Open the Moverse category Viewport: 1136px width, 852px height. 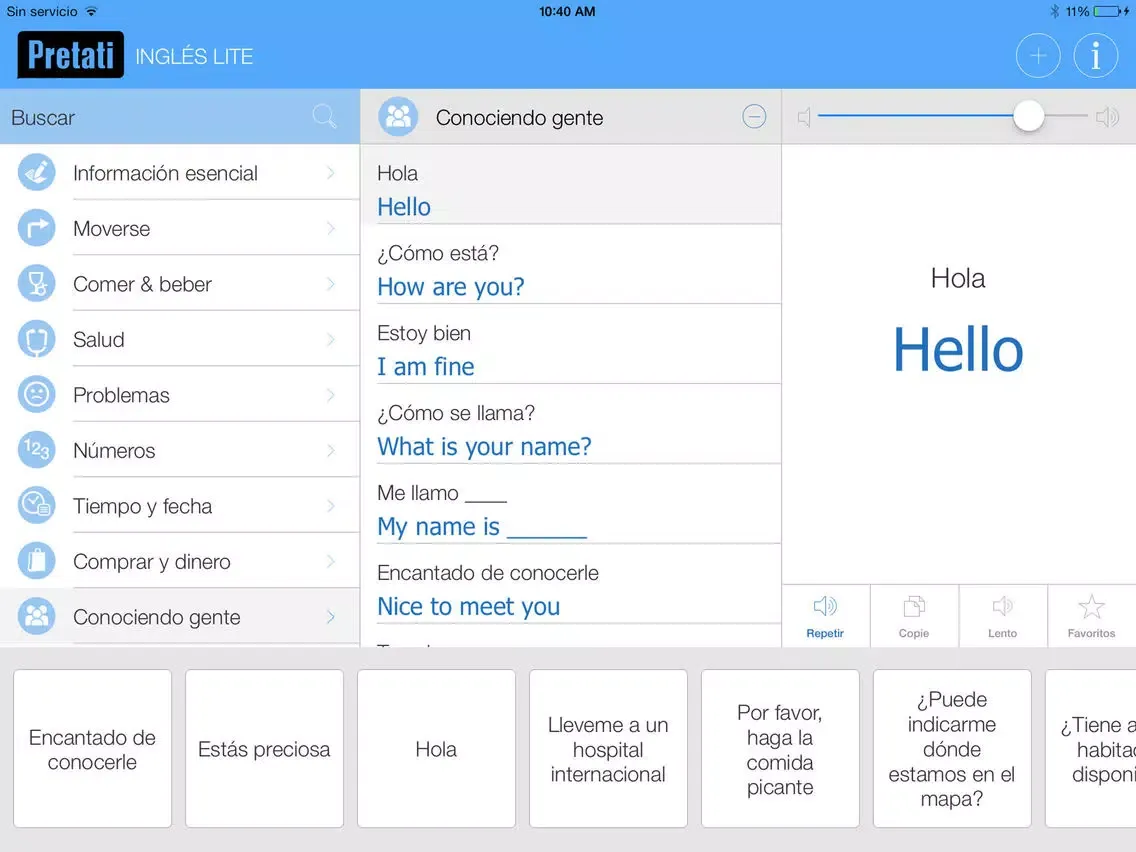(180, 228)
